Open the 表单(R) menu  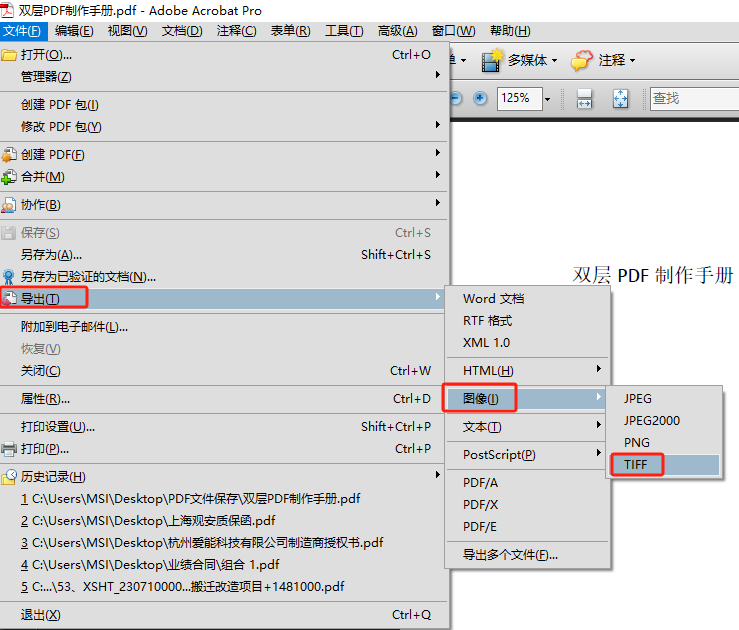[x=290, y=31]
